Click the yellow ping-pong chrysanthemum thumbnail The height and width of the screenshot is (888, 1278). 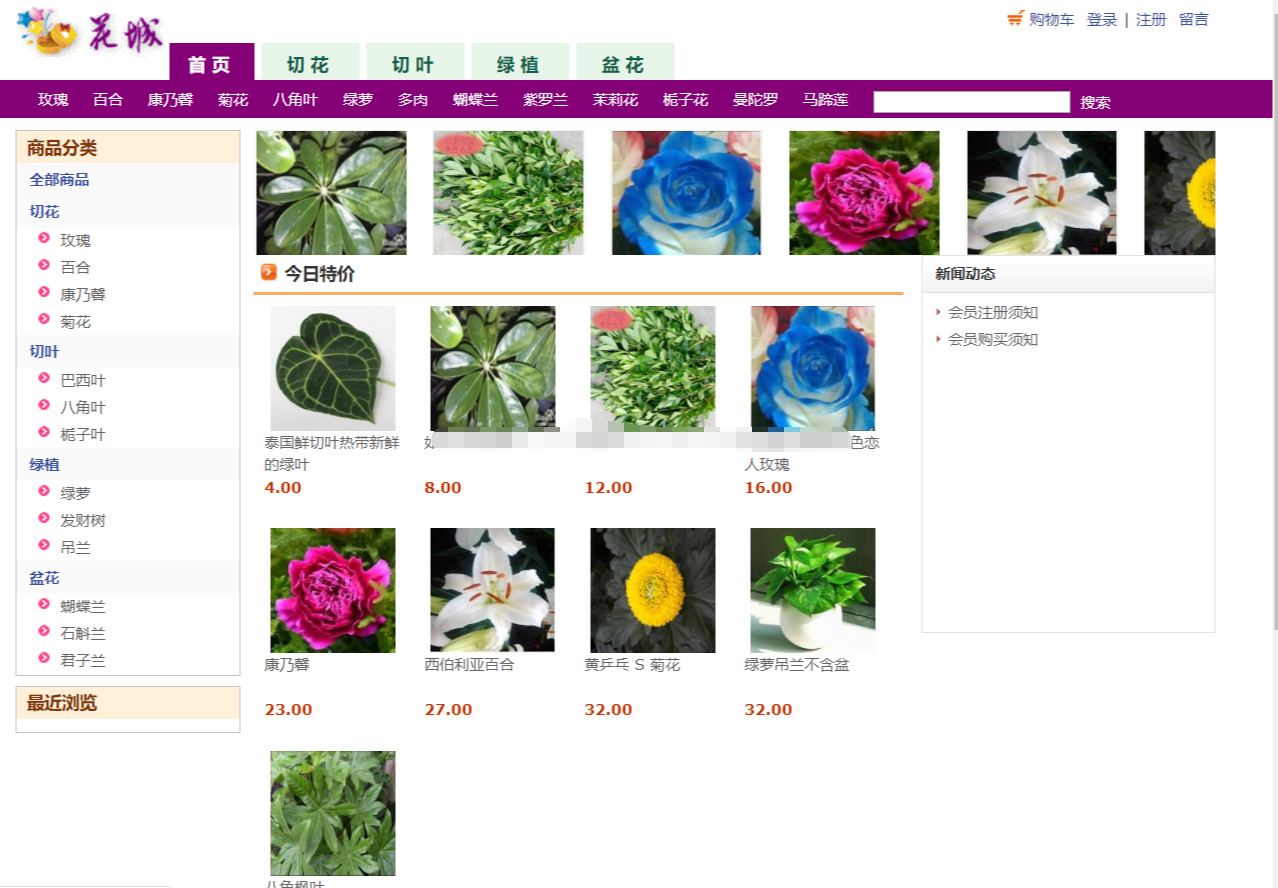tap(653, 590)
